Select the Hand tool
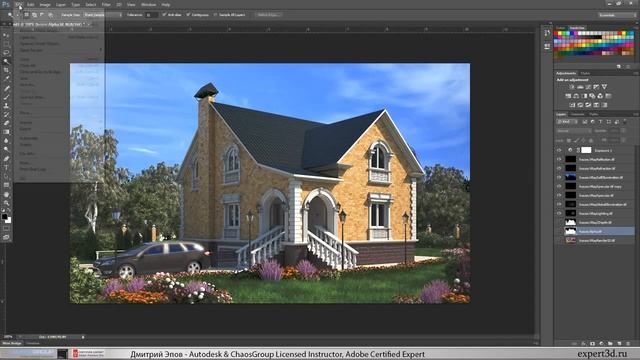Image resolution: width=640 pixels, height=360 pixels. click(x=6, y=194)
